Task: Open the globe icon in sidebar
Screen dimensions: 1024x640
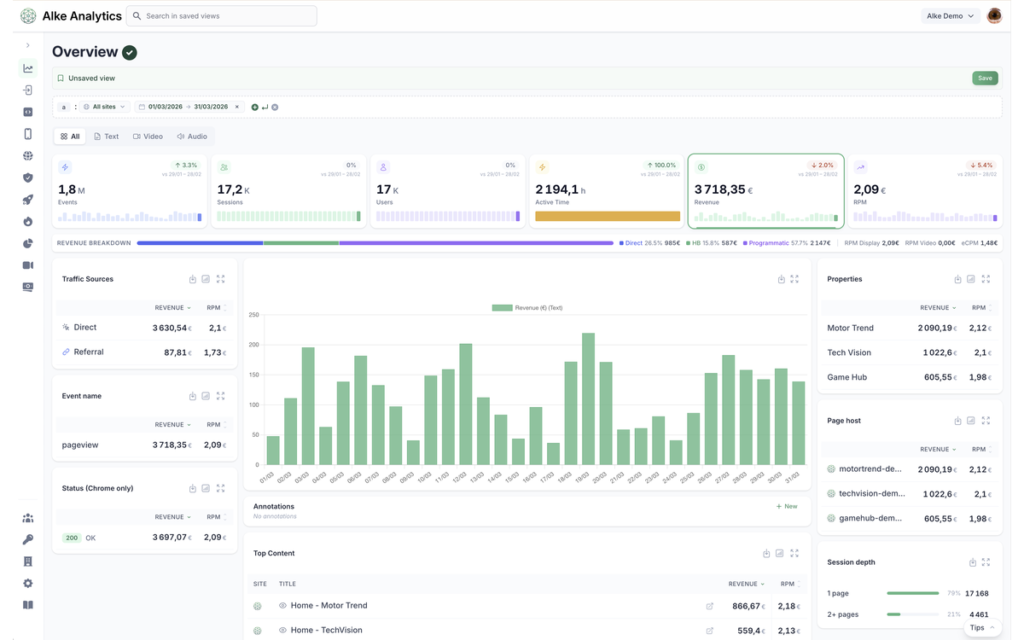Action: (x=28, y=155)
